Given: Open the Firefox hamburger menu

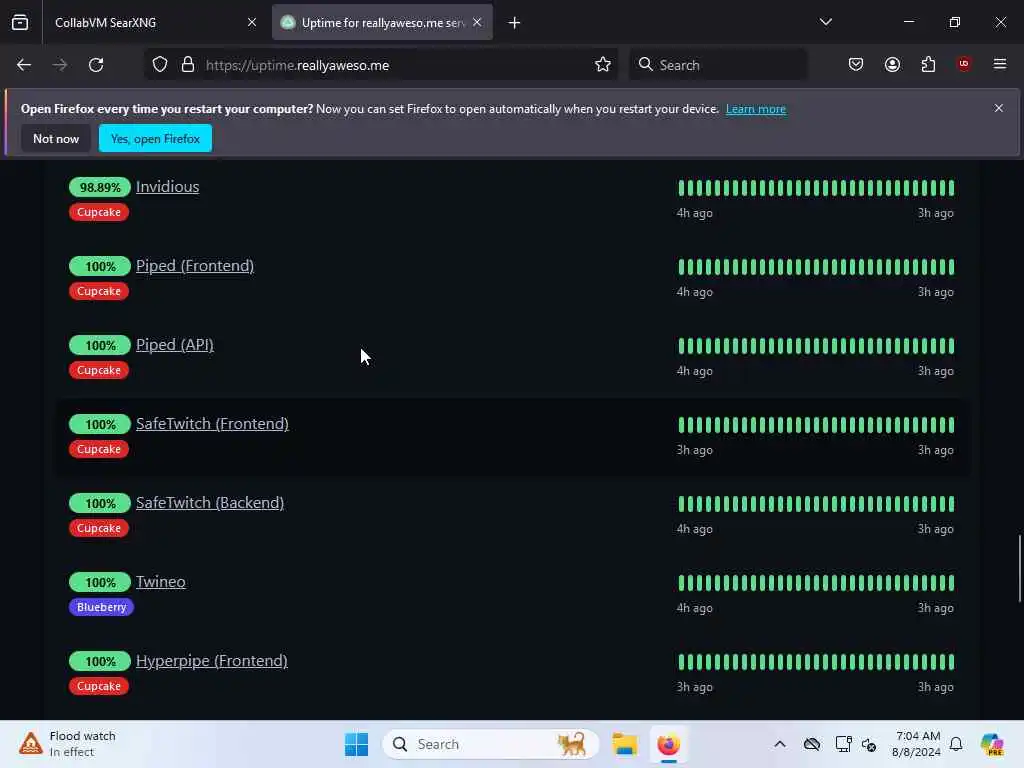Looking at the screenshot, I should (1000, 64).
